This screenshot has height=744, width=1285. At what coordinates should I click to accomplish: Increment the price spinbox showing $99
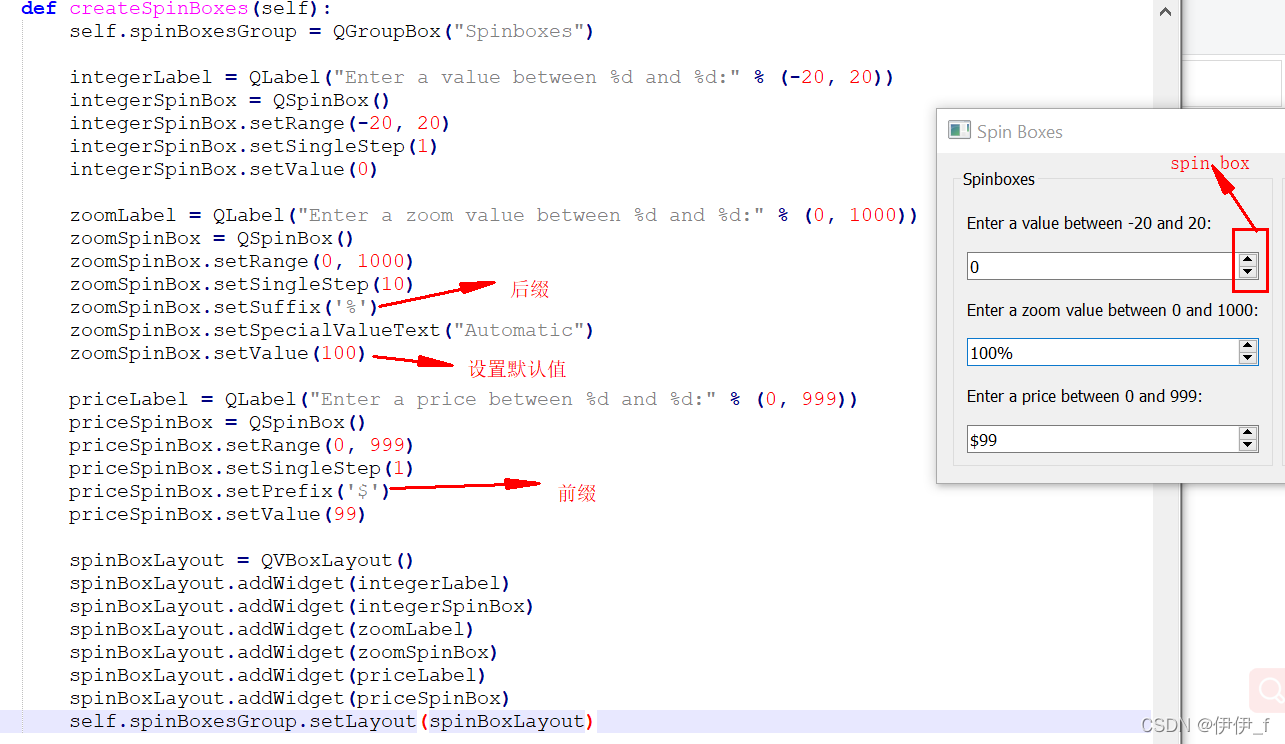[x=1247, y=433]
